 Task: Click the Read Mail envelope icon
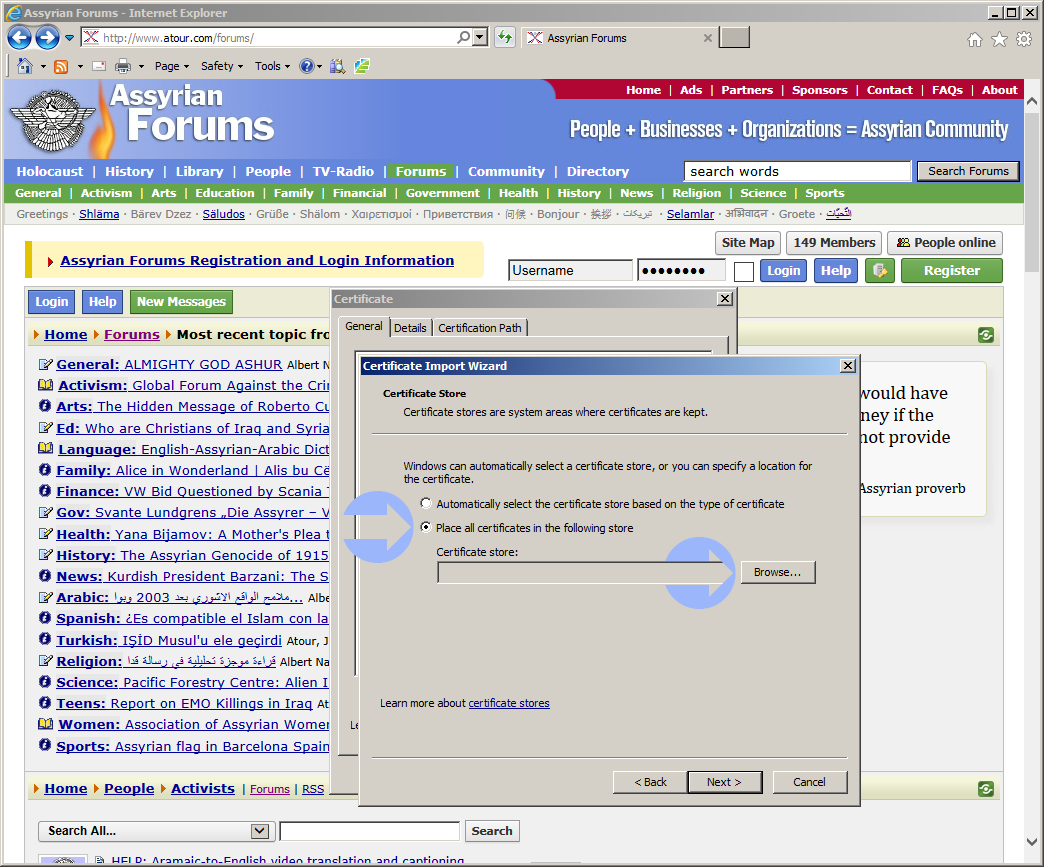click(99, 66)
